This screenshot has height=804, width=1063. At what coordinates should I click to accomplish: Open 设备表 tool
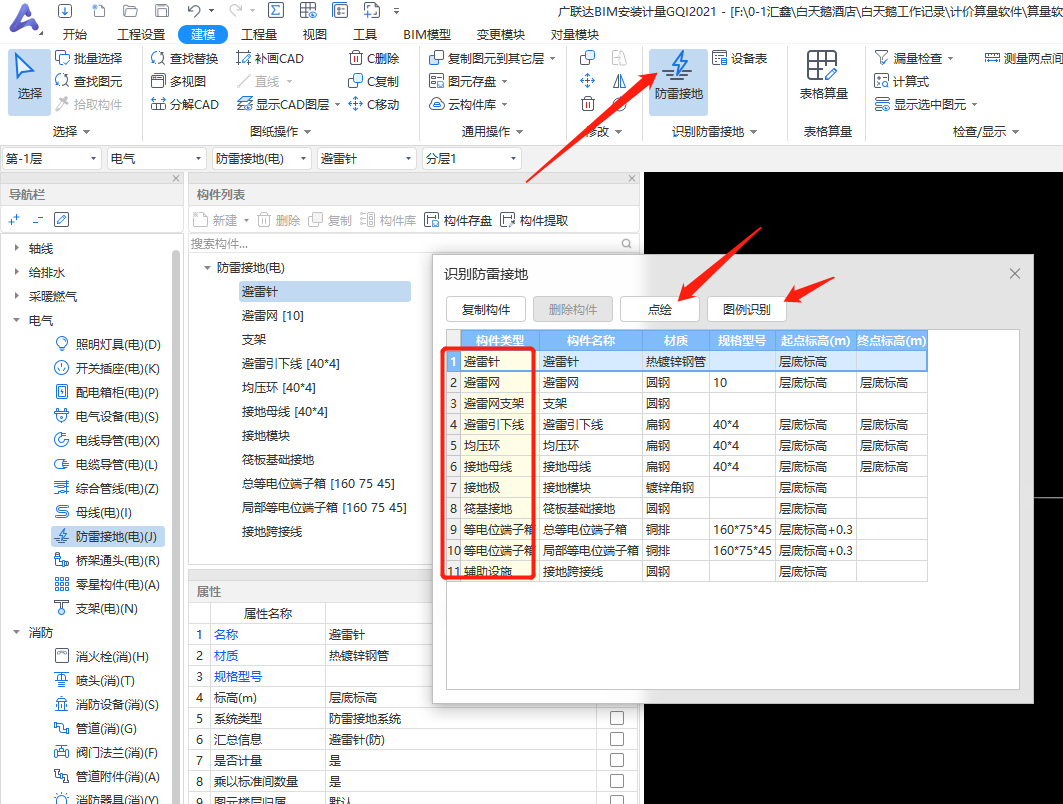(740, 58)
